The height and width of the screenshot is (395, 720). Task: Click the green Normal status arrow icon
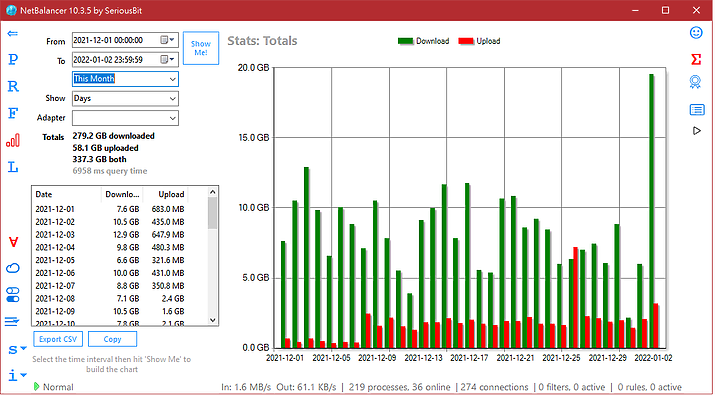pyautogui.click(x=36, y=387)
